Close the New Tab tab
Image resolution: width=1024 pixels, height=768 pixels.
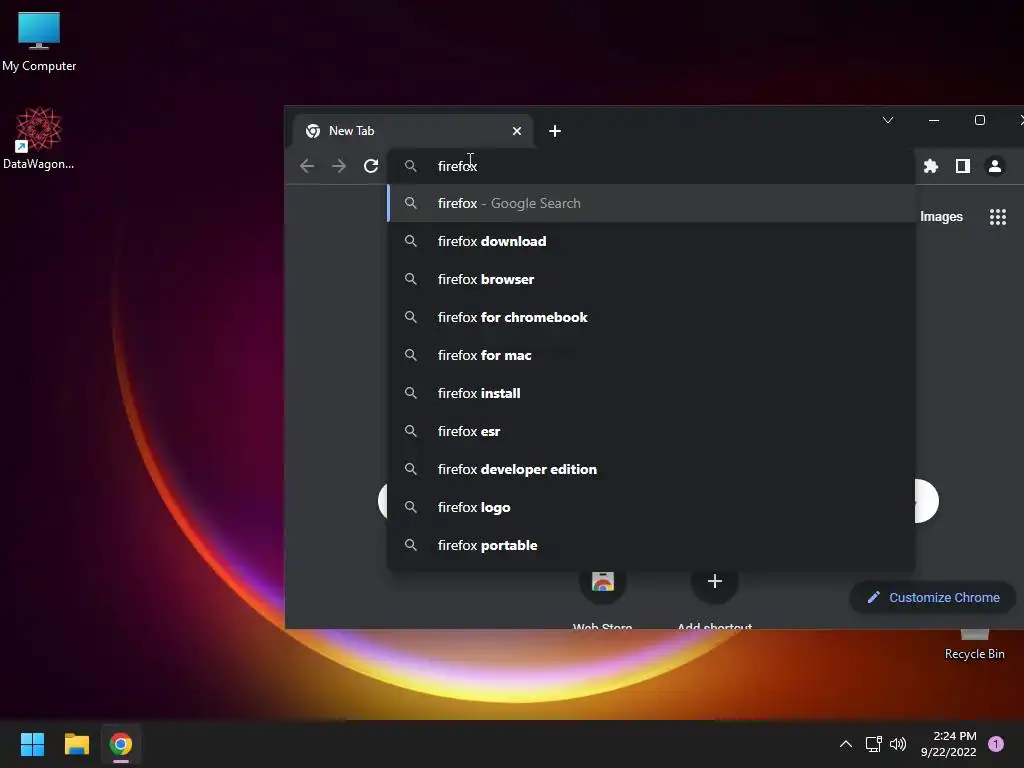pyautogui.click(x=517, y=131)
